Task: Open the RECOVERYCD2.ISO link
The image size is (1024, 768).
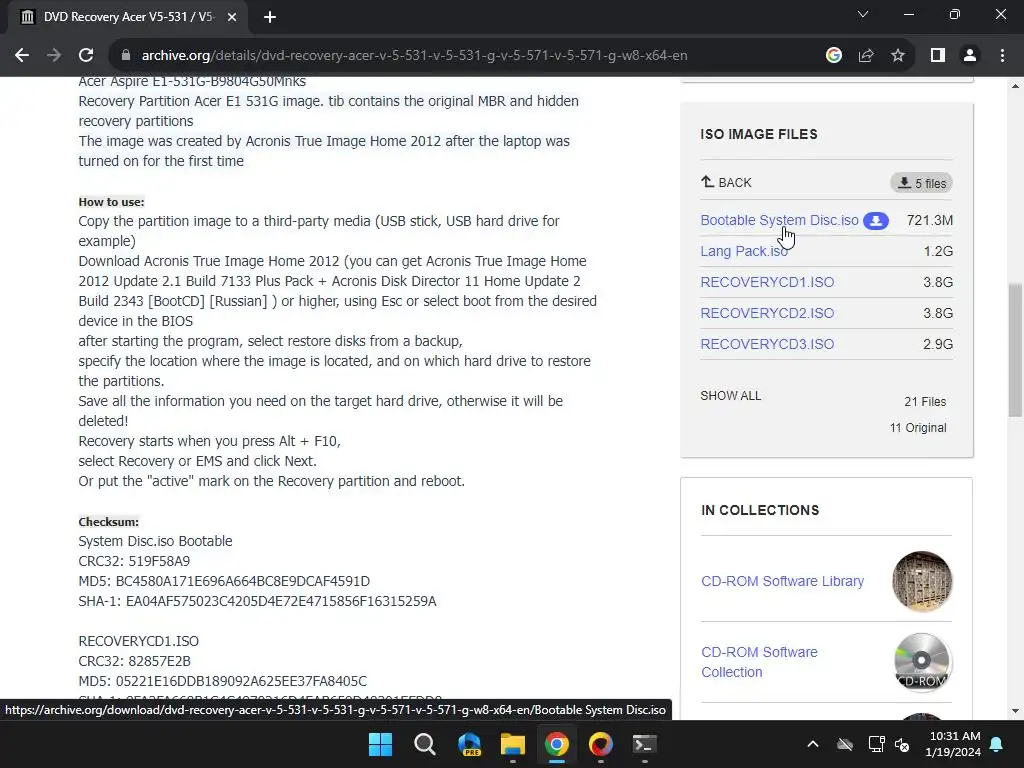Action: [767, 313]
